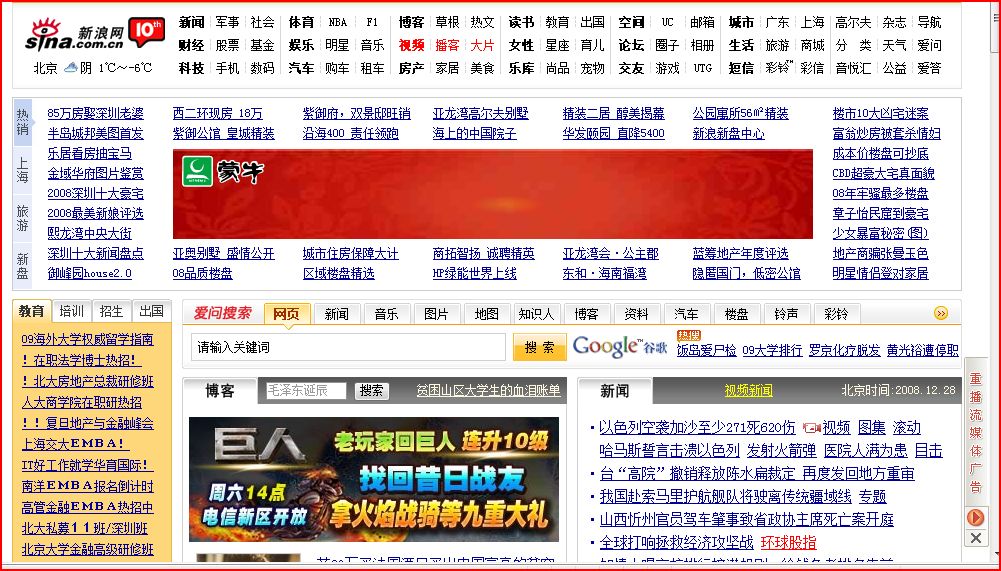Select the 知识人 search tab
The width and height of the screenshot is (1001, 571).
[536, 314]
